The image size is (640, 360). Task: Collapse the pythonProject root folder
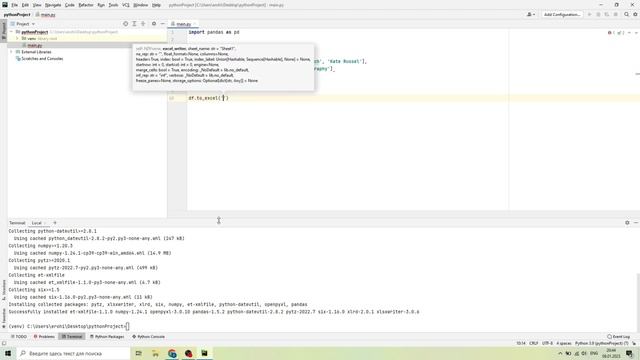pyautogui.click(x=11, y=32)
